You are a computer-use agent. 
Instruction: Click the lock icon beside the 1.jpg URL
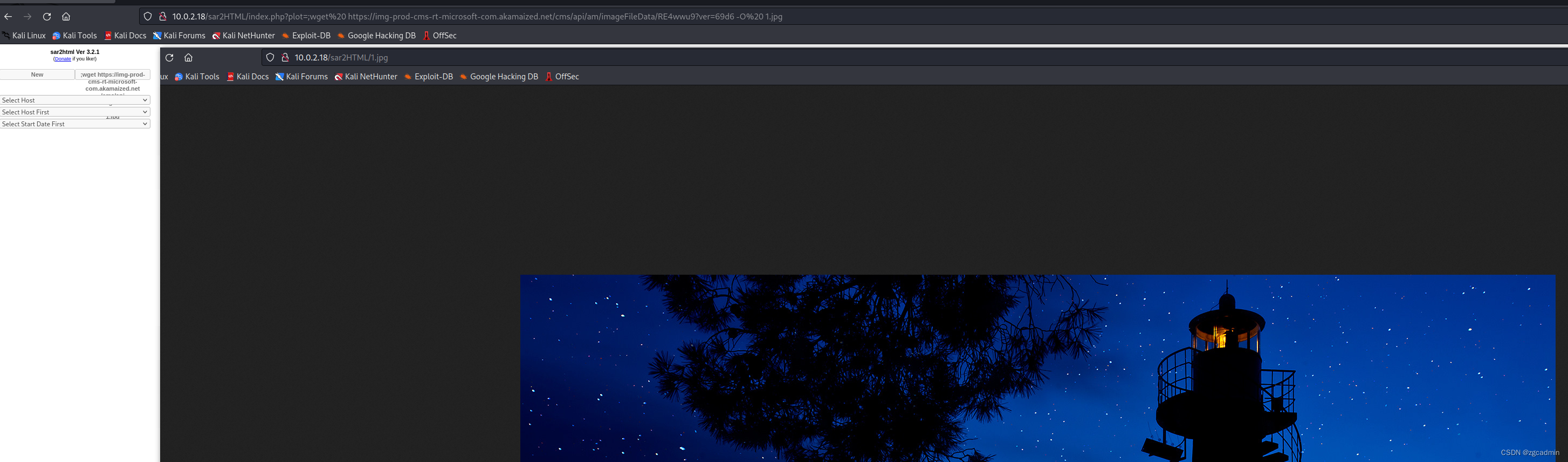pyautogui.click(x=285, y=57)
